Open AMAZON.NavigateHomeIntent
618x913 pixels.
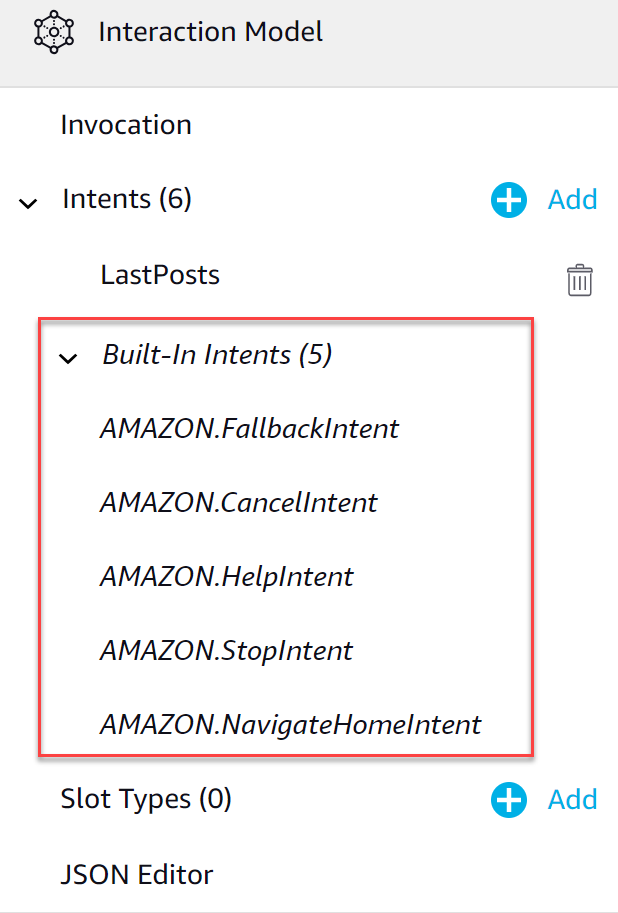290,725
